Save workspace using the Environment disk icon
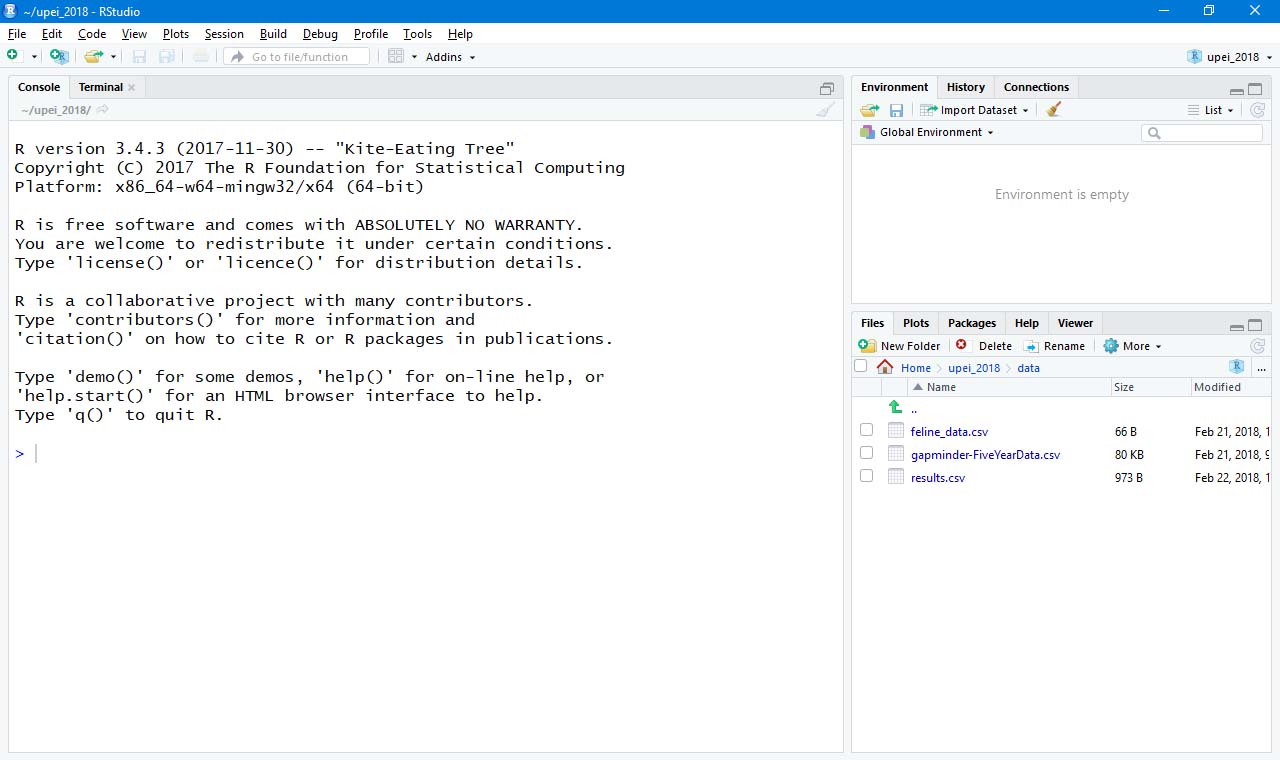This screenshot has height=760, width=1280. click(896, 110)
